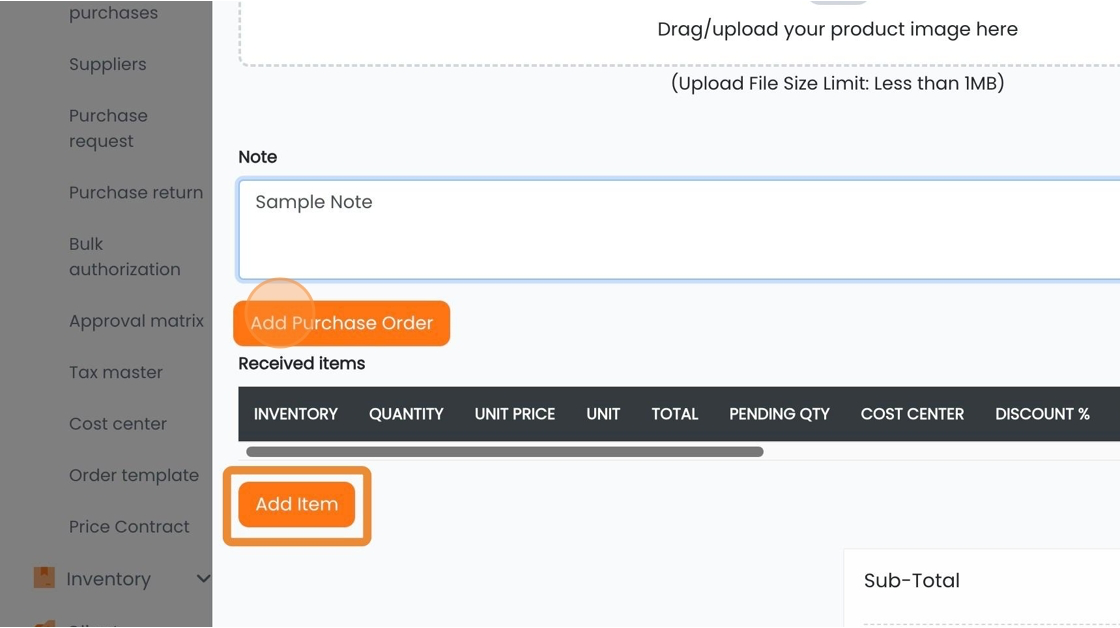Go to Purchase request page
The width and height of the screenshot is (1120, 628).
108,128
